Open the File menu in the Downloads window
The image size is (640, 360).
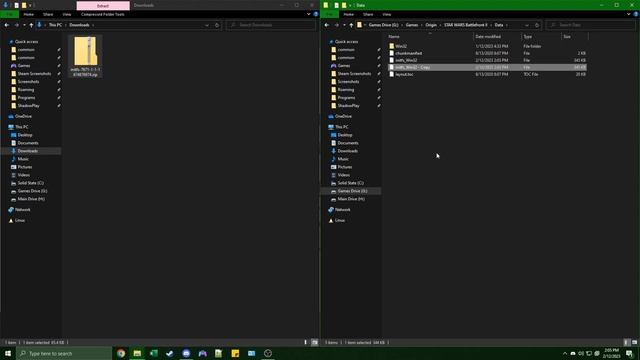(x=9, y=14)
